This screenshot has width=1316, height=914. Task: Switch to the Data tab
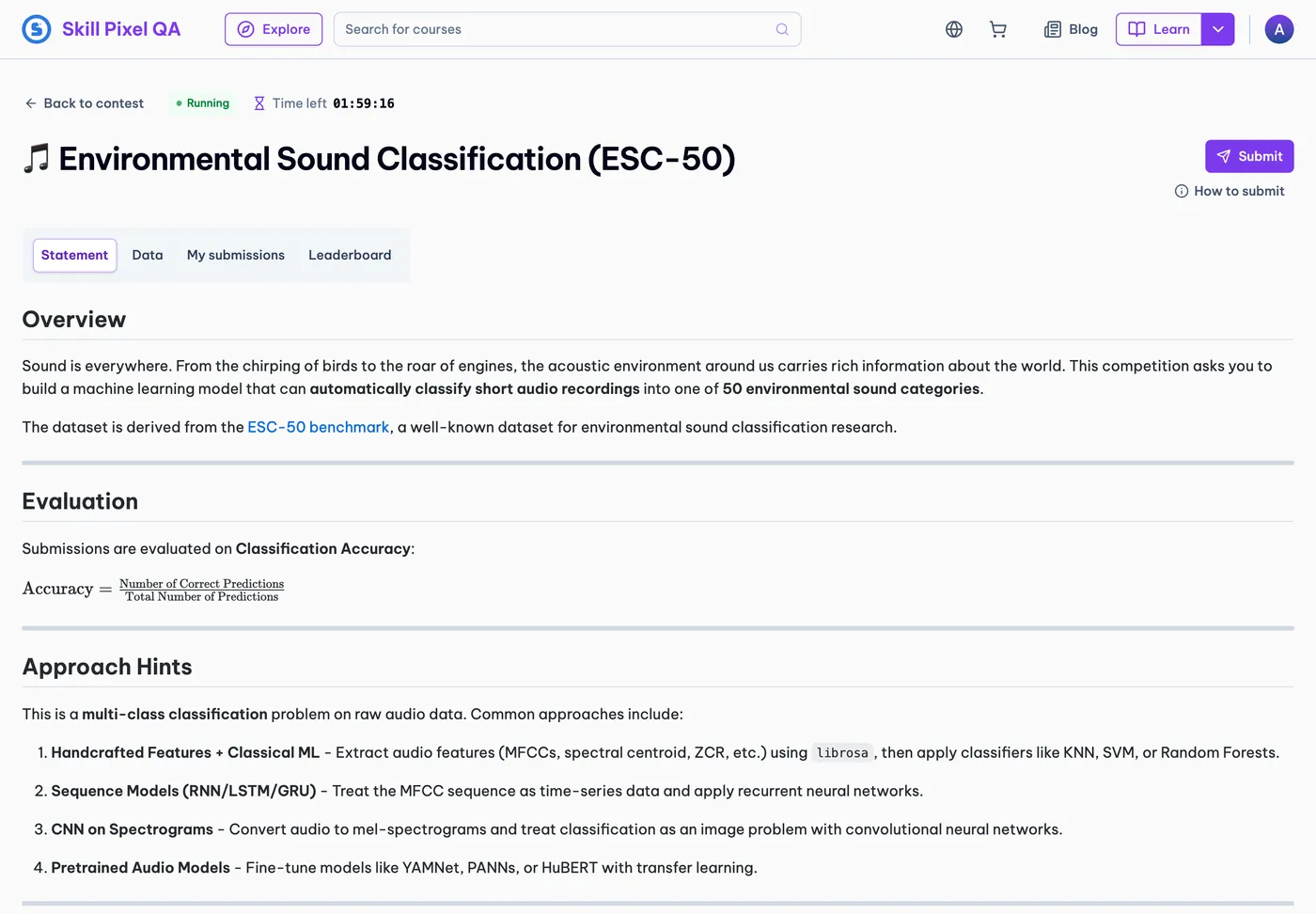coord(148,255)
